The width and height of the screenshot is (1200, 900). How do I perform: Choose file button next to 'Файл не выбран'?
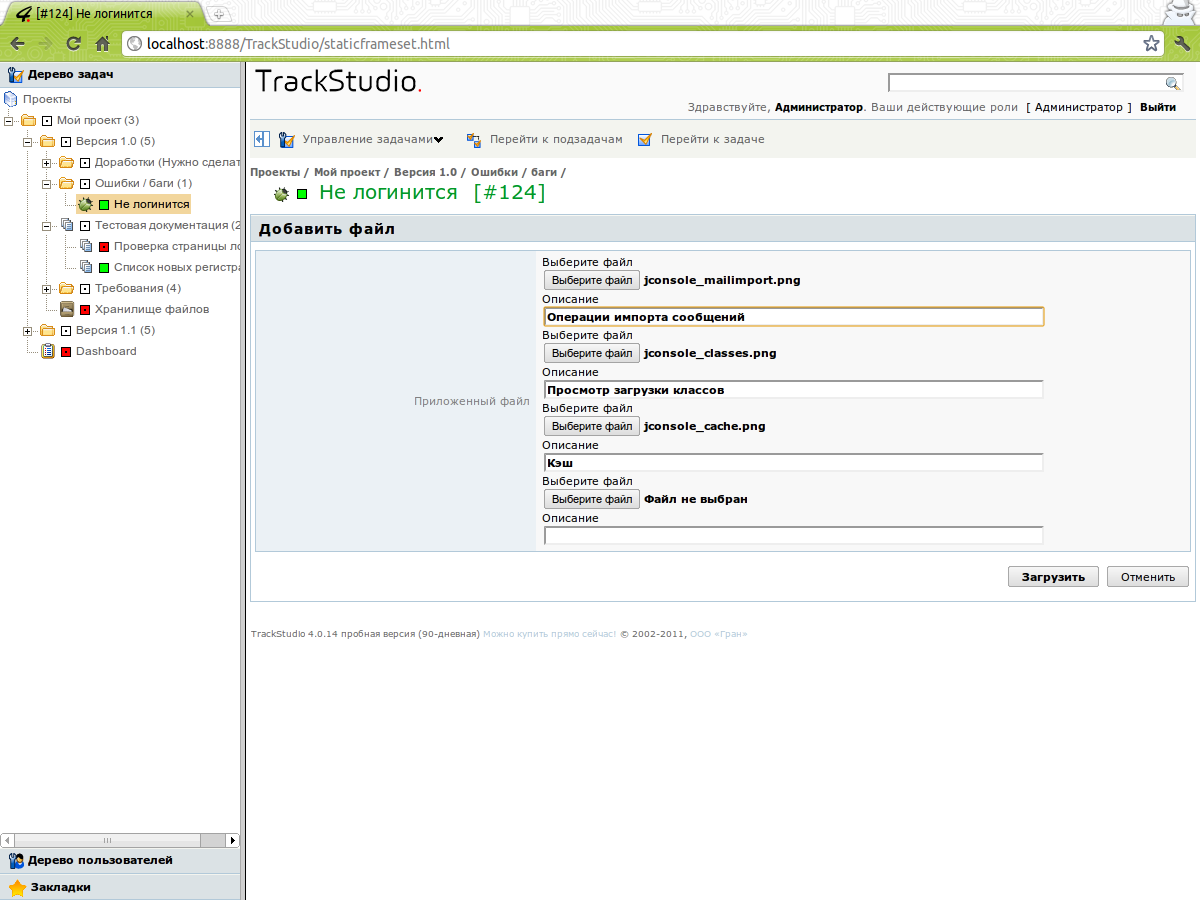coord(592,499)
